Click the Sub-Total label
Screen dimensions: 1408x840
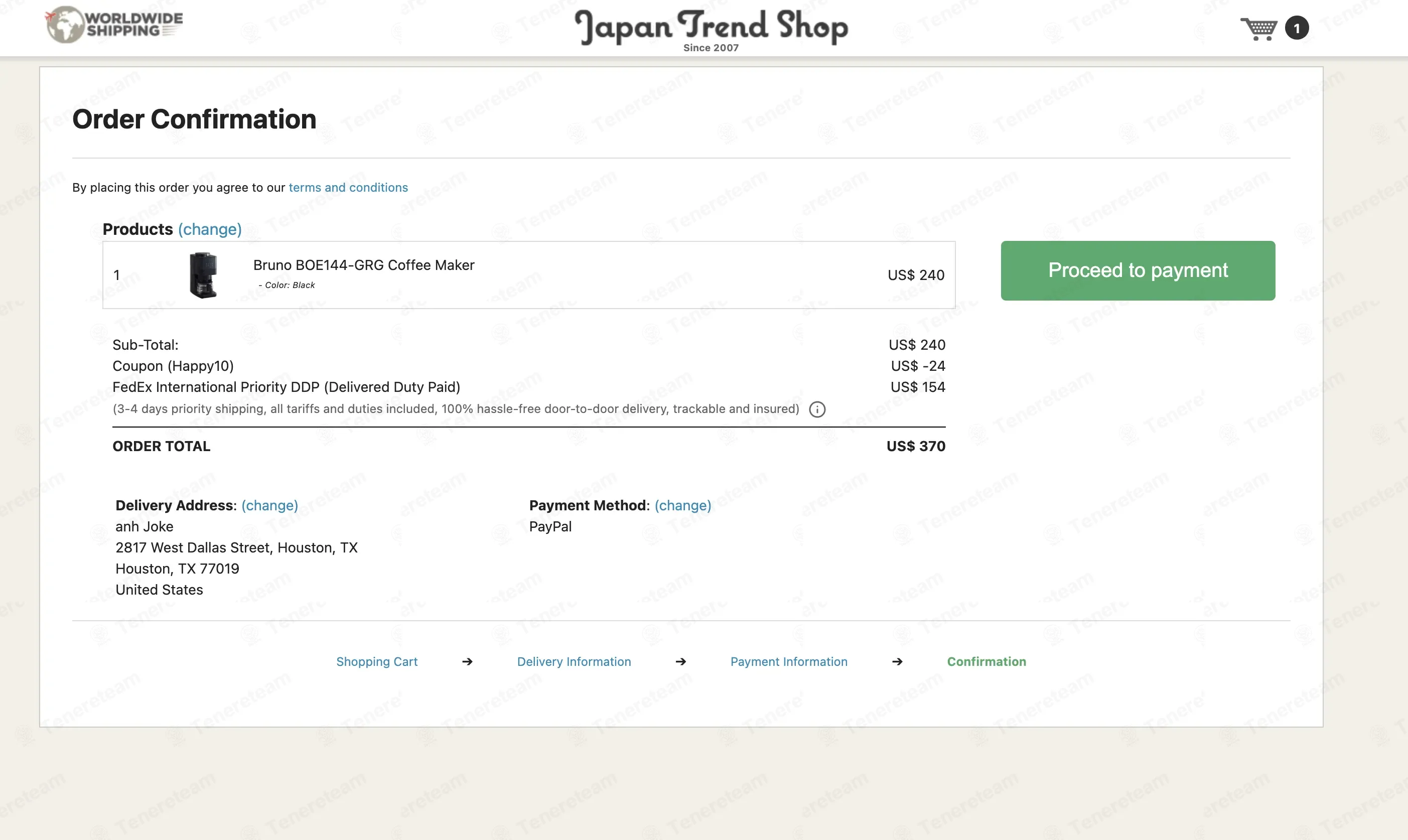click(x=146, y=345)
